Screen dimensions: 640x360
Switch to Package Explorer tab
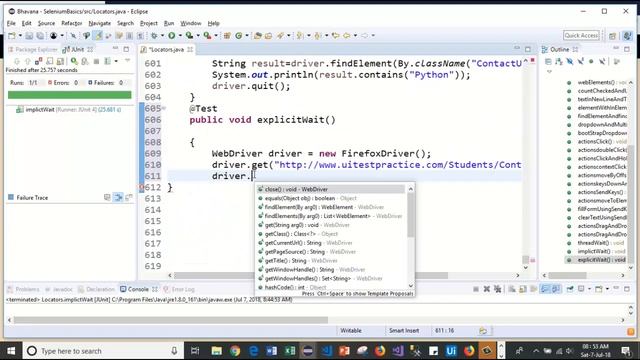(33, 49)
